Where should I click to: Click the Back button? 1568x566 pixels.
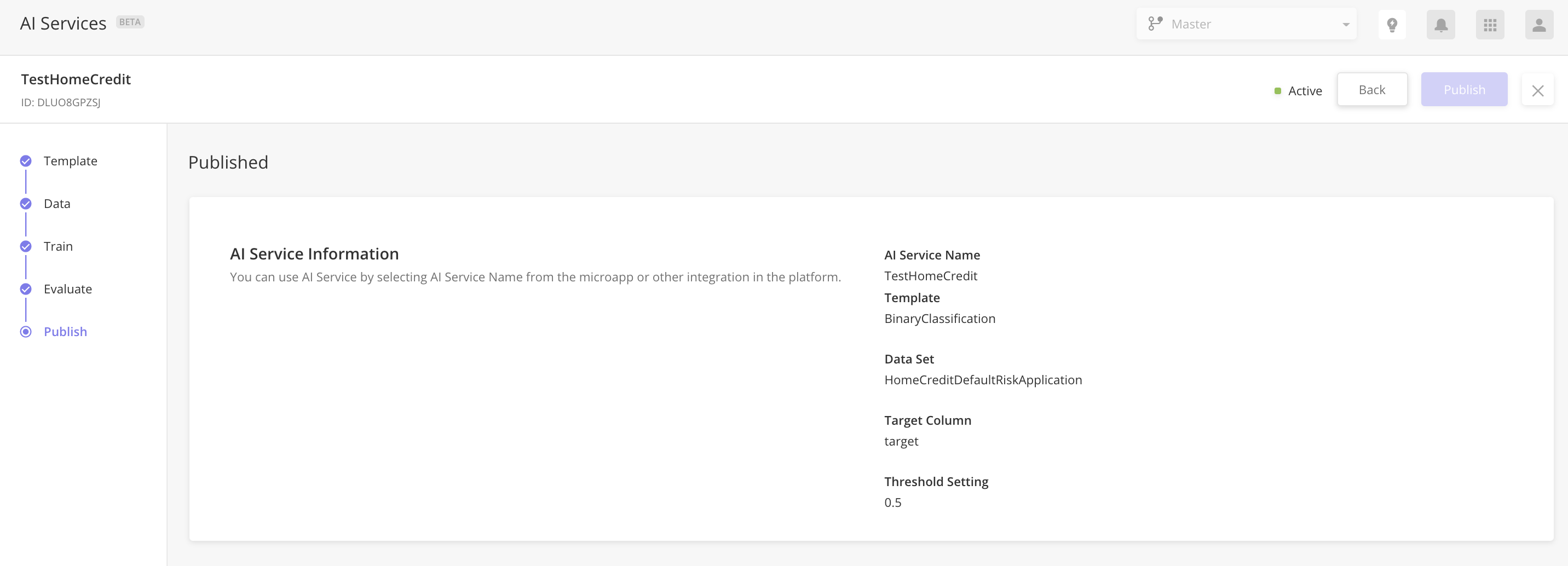coord(1372,89)
